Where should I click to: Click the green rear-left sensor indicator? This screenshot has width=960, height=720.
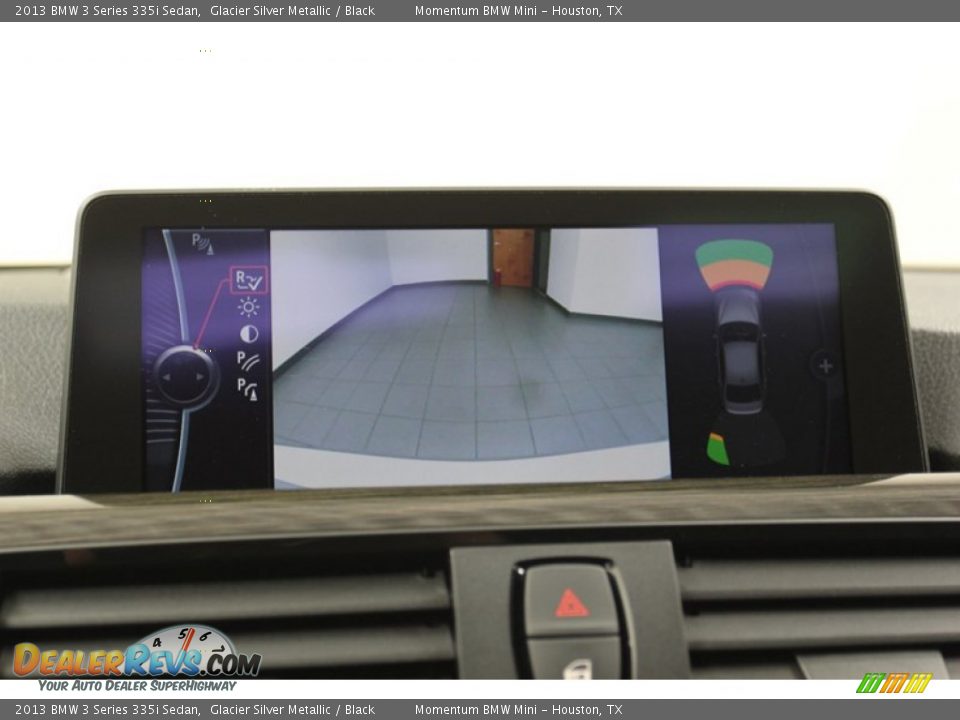(x=718, y=449)
